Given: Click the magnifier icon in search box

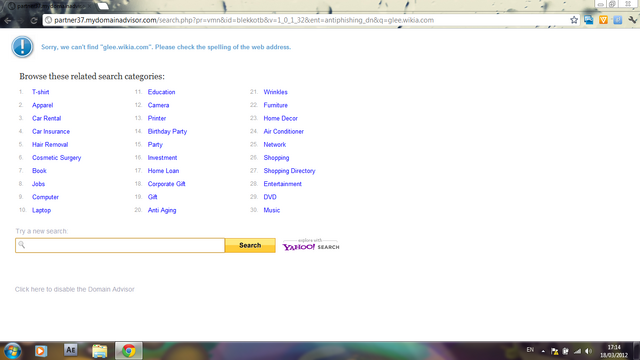Looking at the screenshot, I should (x=22, y=244).
